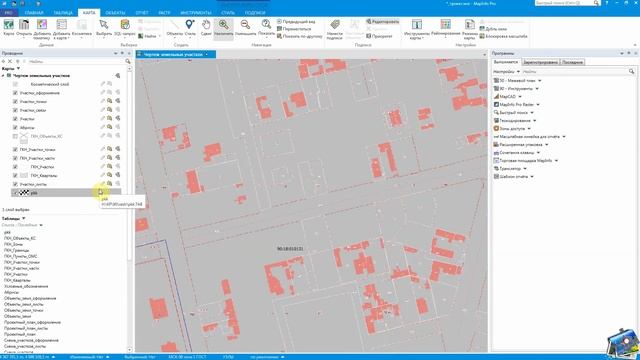Expand the Шаблон отчёта tool dropdown
The height and width of the screenshot is (360, 640).
532,177
